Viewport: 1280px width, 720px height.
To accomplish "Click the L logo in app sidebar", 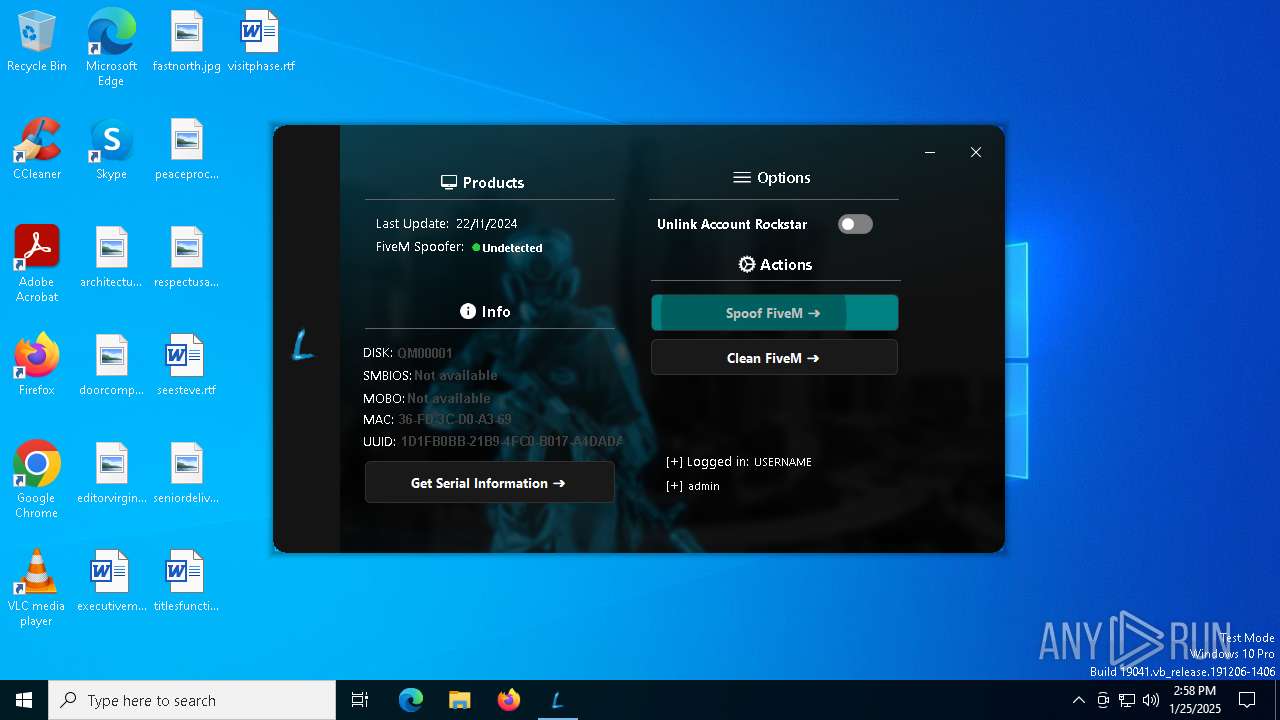I will (x=303, y=345).
